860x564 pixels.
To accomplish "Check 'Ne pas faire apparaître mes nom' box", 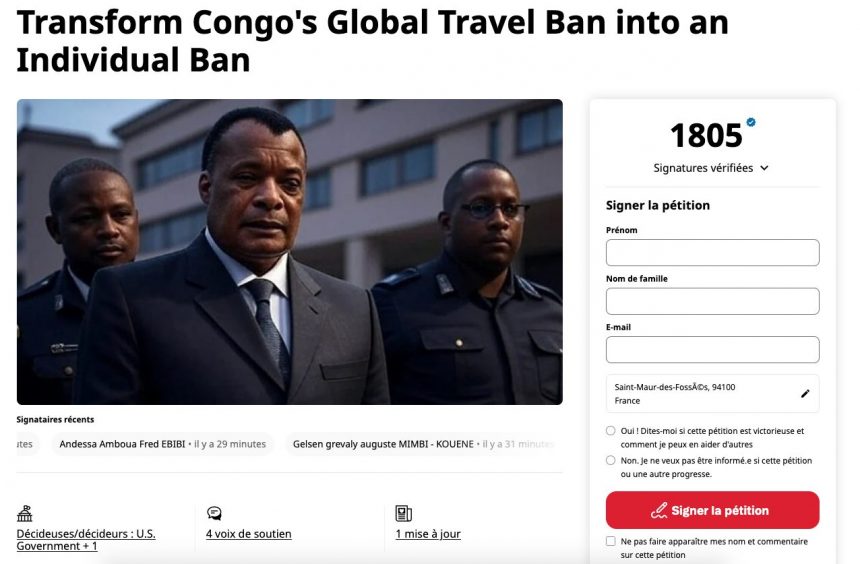I will coord(611,541).
